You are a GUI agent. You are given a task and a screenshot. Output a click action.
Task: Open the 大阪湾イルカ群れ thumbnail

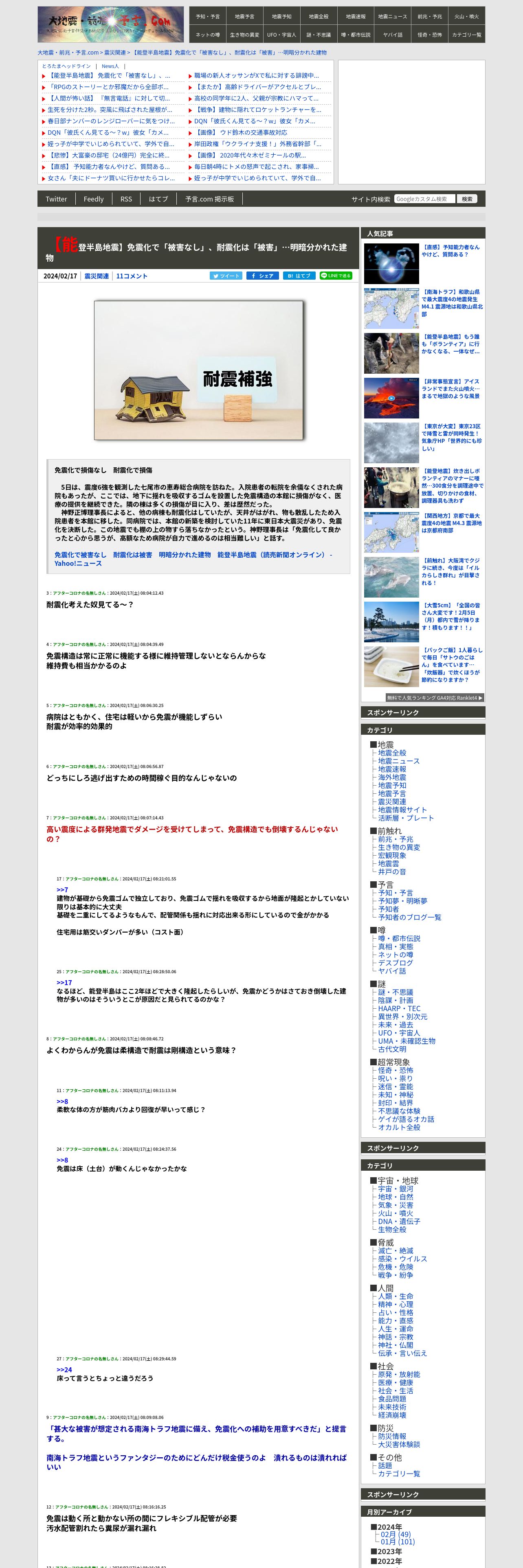tap(391, 578)
